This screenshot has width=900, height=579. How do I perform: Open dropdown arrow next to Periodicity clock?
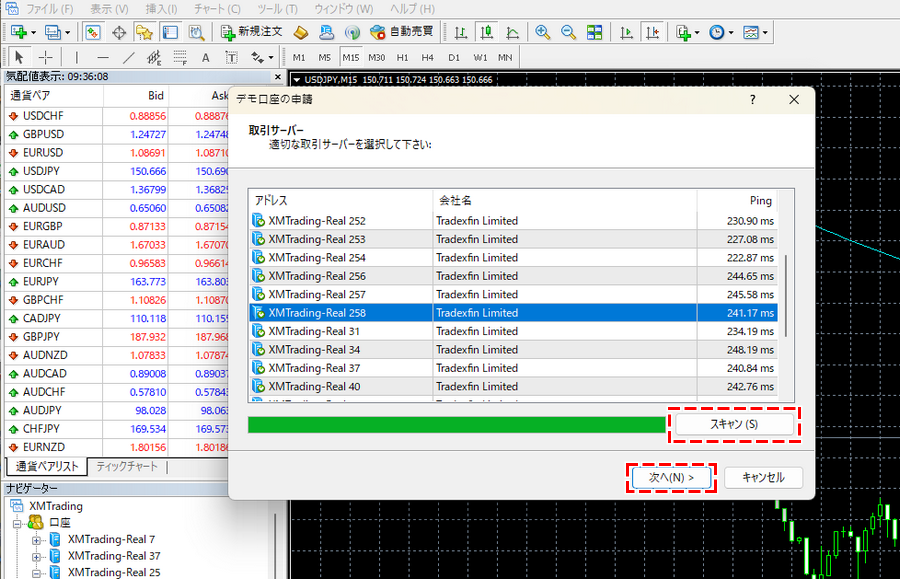(x=731, y=33)
